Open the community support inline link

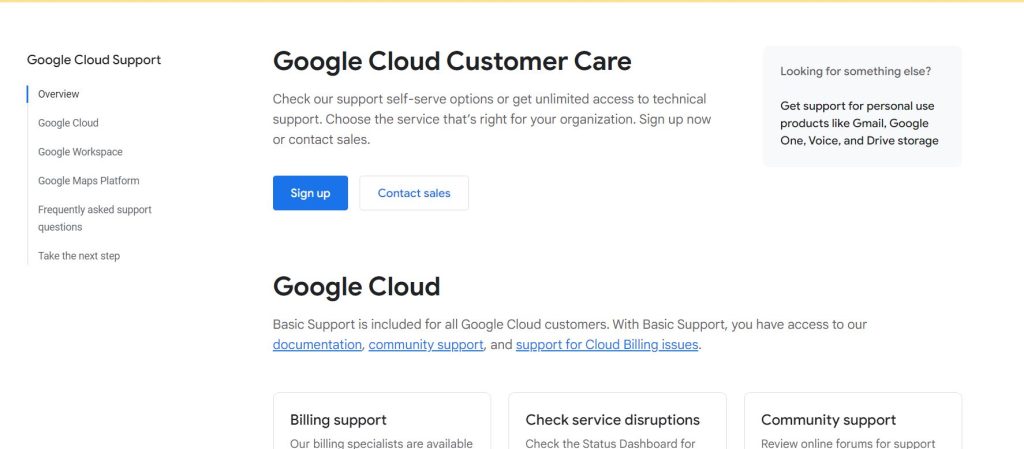[x=426, y=345]
